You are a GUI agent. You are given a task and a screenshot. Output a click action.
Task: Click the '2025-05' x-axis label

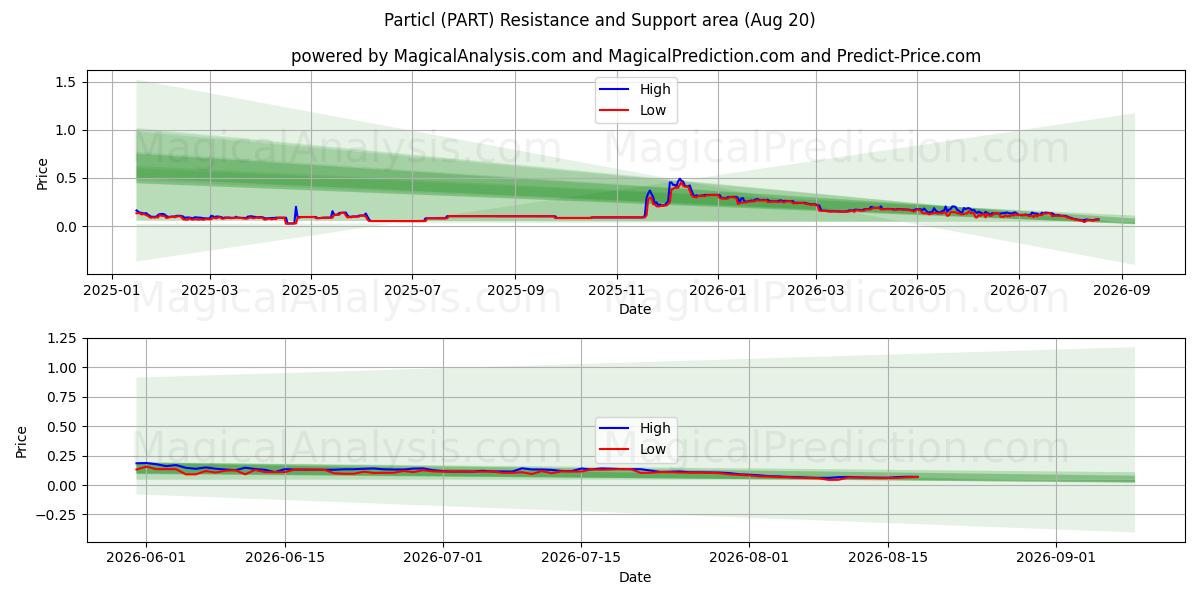(310, 290)
